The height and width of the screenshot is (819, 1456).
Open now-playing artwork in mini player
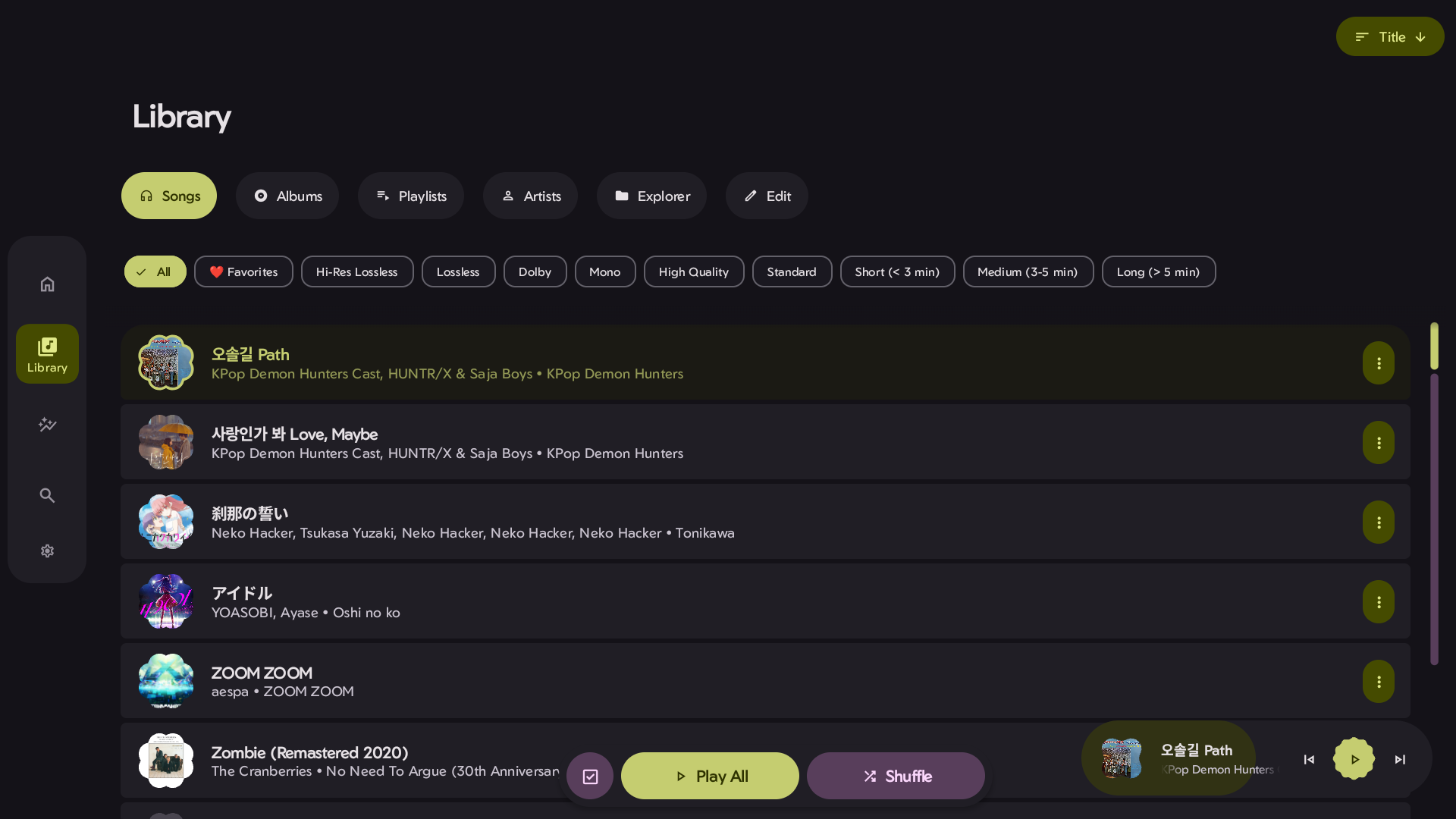click(1122, 758)
